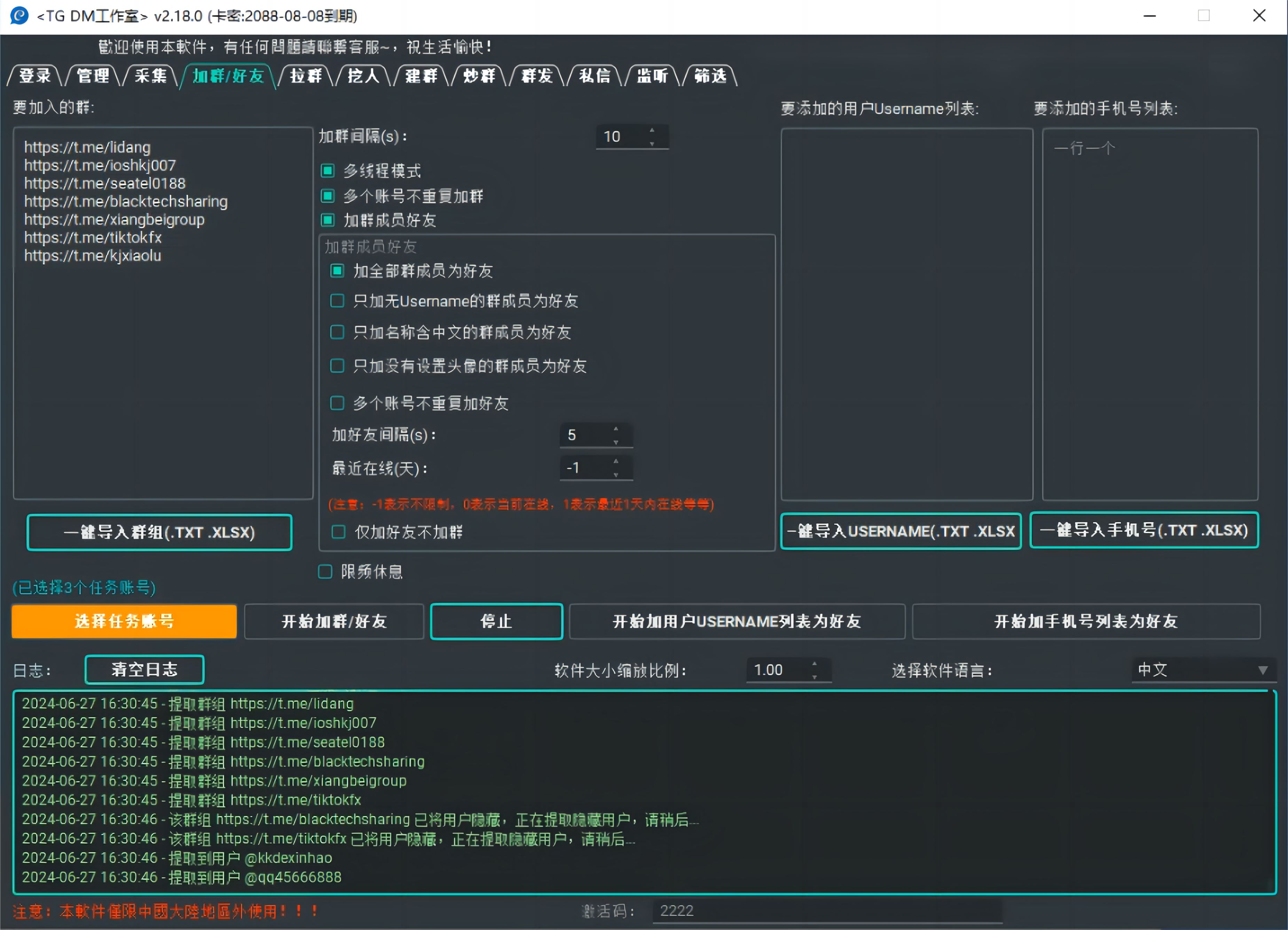The image size is (1288, 930).
Task: Select https://t.me/ioshkj007 in group list
Action: (100, 165)
